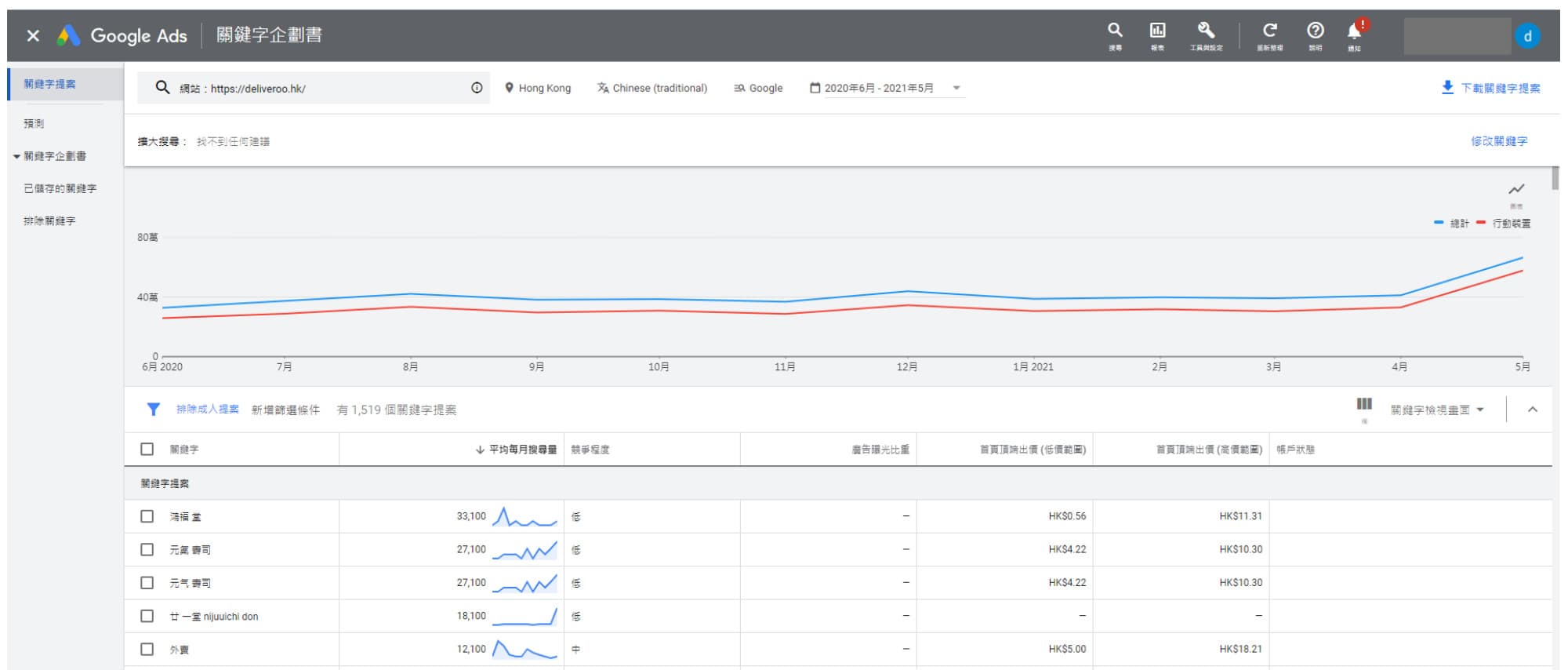Viewport: 1568px width, 670px height.
Task: Open the 關鍵字檢視畫面 dropdown
Action: (x=1437, y=410)
